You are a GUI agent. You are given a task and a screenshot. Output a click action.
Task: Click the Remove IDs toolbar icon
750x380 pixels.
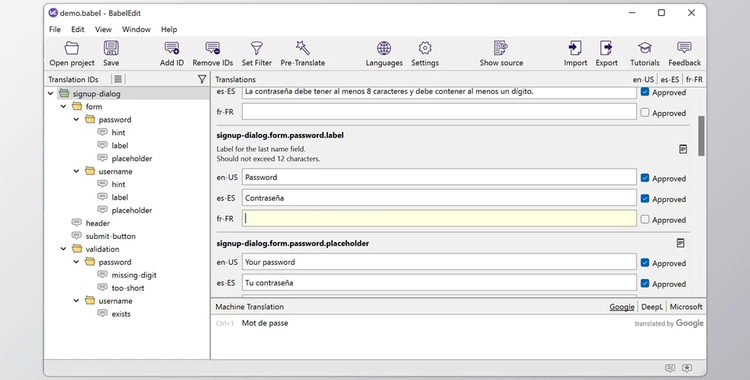pyautogui.click(x=212, y=48)
